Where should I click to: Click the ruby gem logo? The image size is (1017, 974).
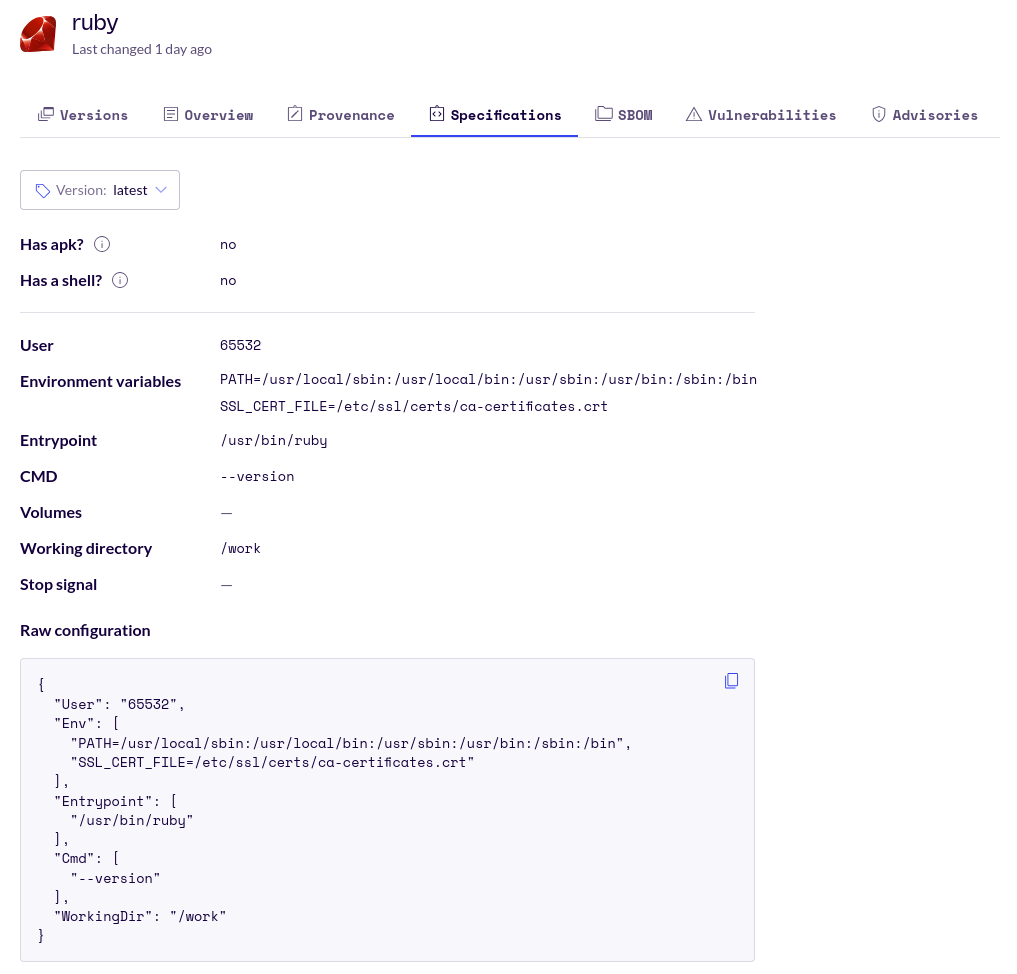(x=37, y=33)
